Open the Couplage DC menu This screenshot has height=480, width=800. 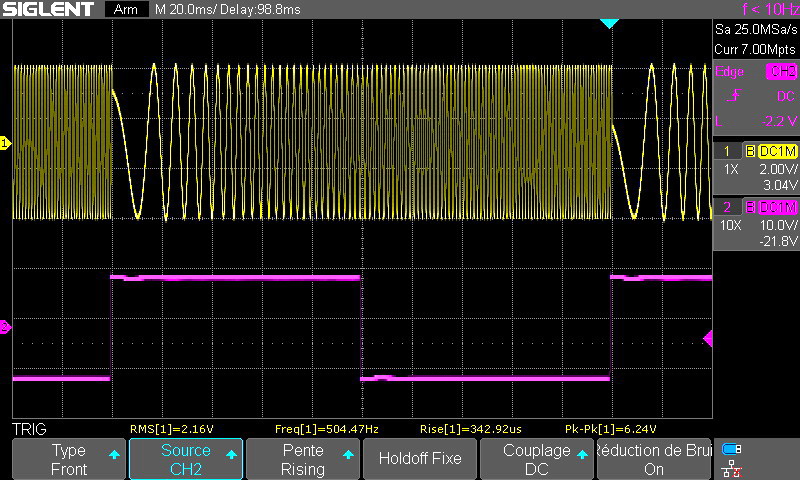537,459
